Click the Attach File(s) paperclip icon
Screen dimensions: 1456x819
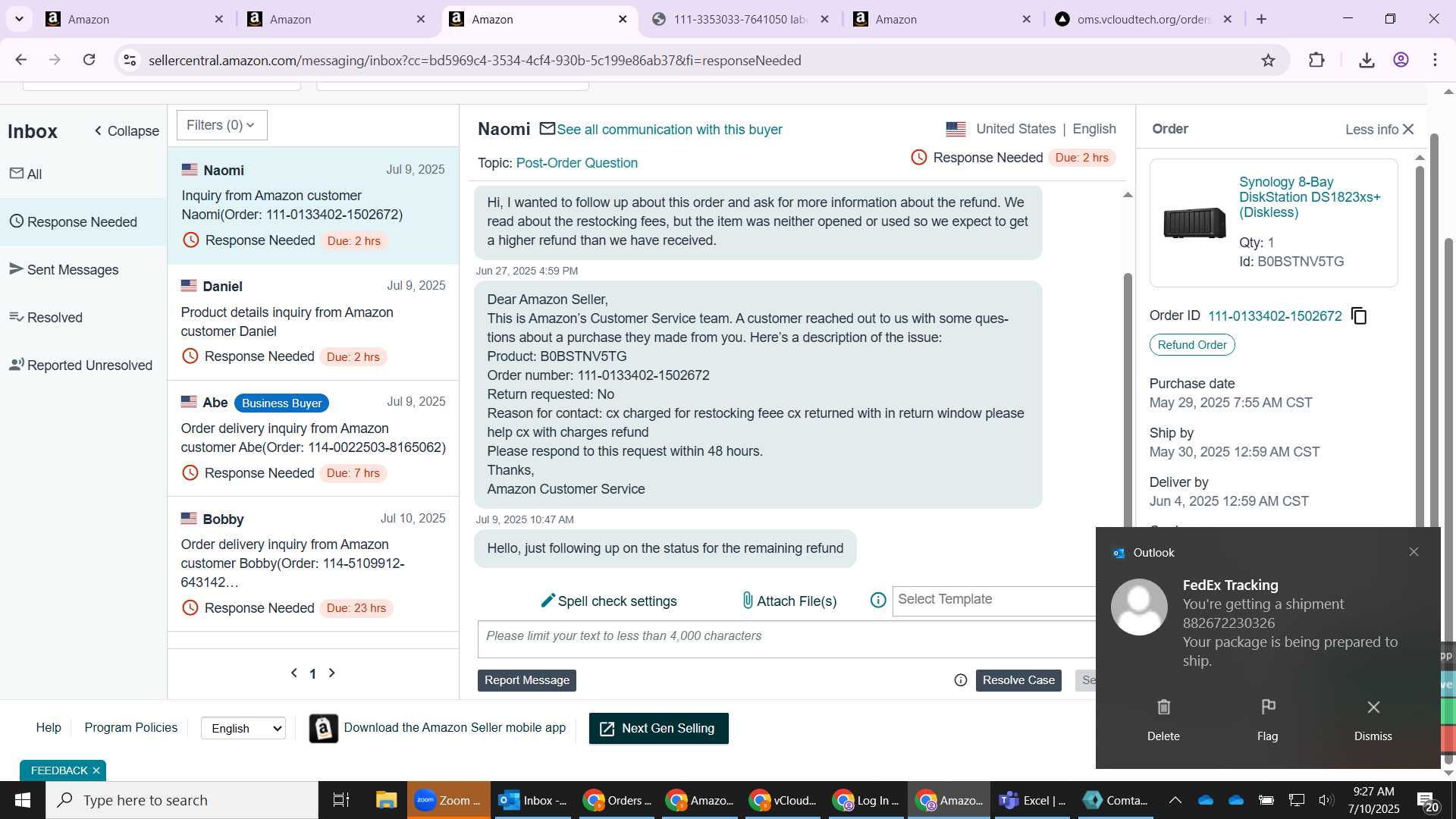[x=748, y=601]
